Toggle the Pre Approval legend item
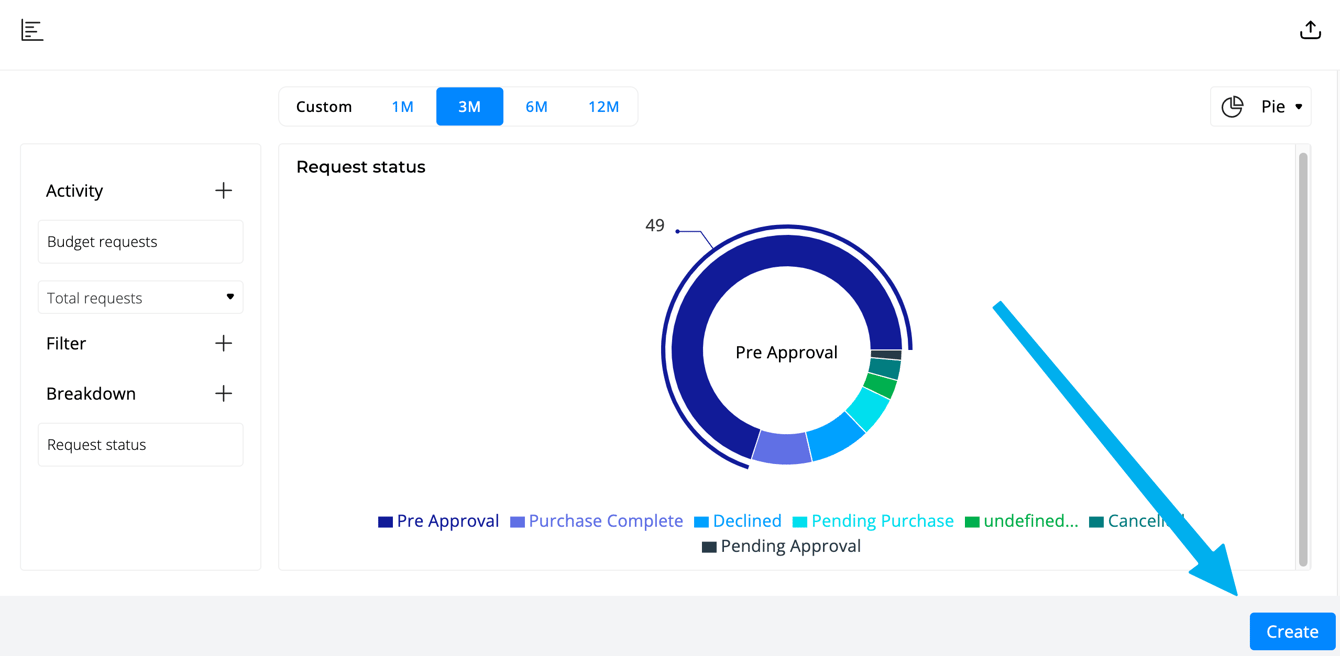The width and height of the screenshot is (1340, 656). pos(438,521)
